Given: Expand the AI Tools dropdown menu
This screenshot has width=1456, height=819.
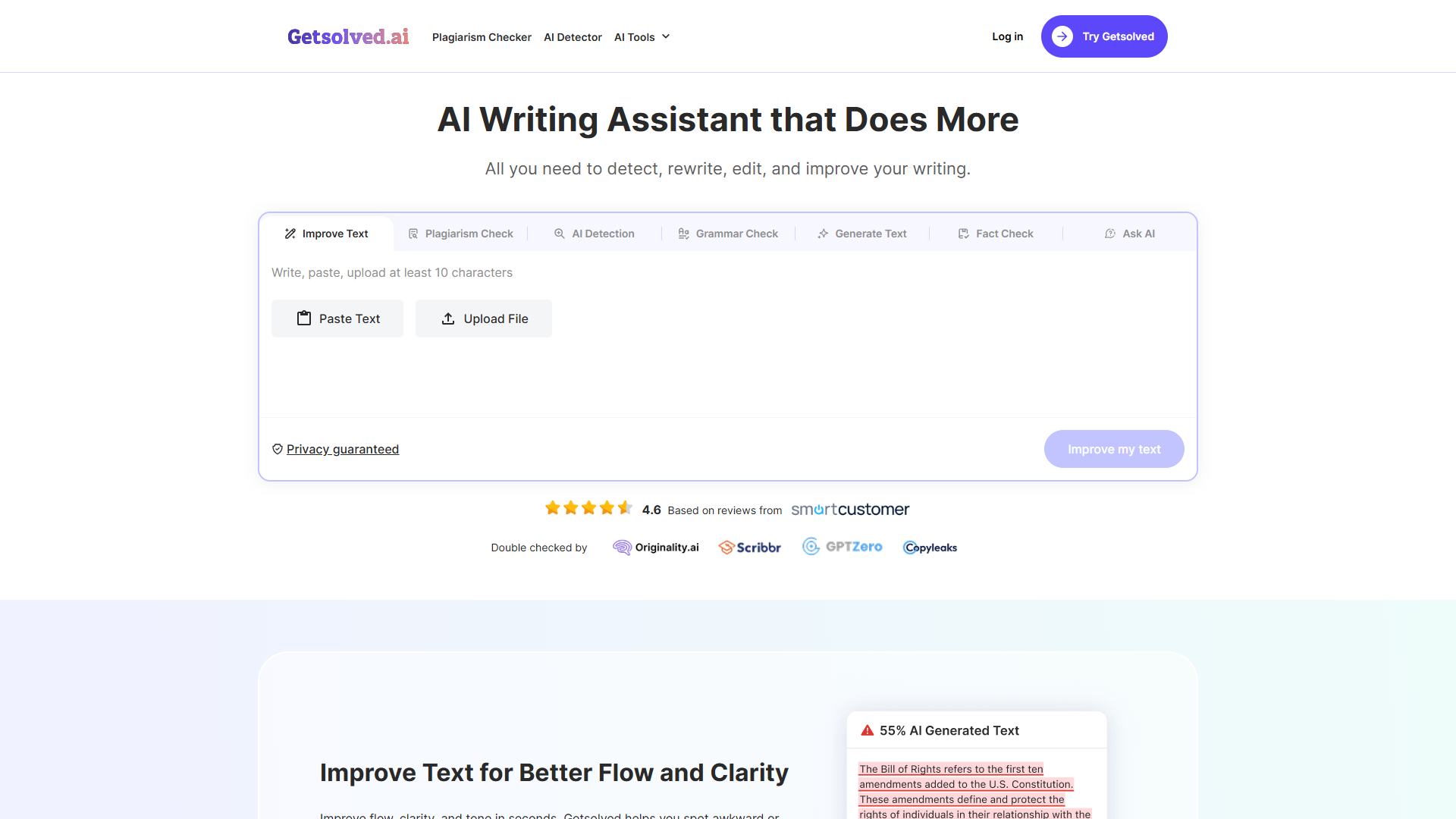Looking at the screenshot, I should pyautogui.click(x=642, y=37).
